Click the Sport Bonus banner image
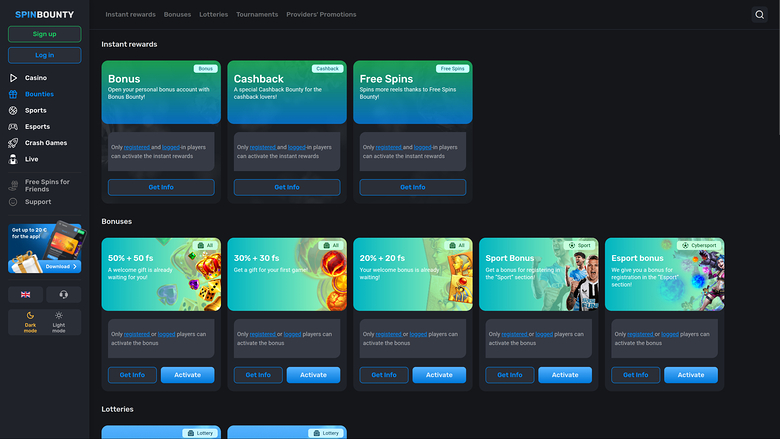The height and width of the screenshot is (439, 780). pos(539,274)
